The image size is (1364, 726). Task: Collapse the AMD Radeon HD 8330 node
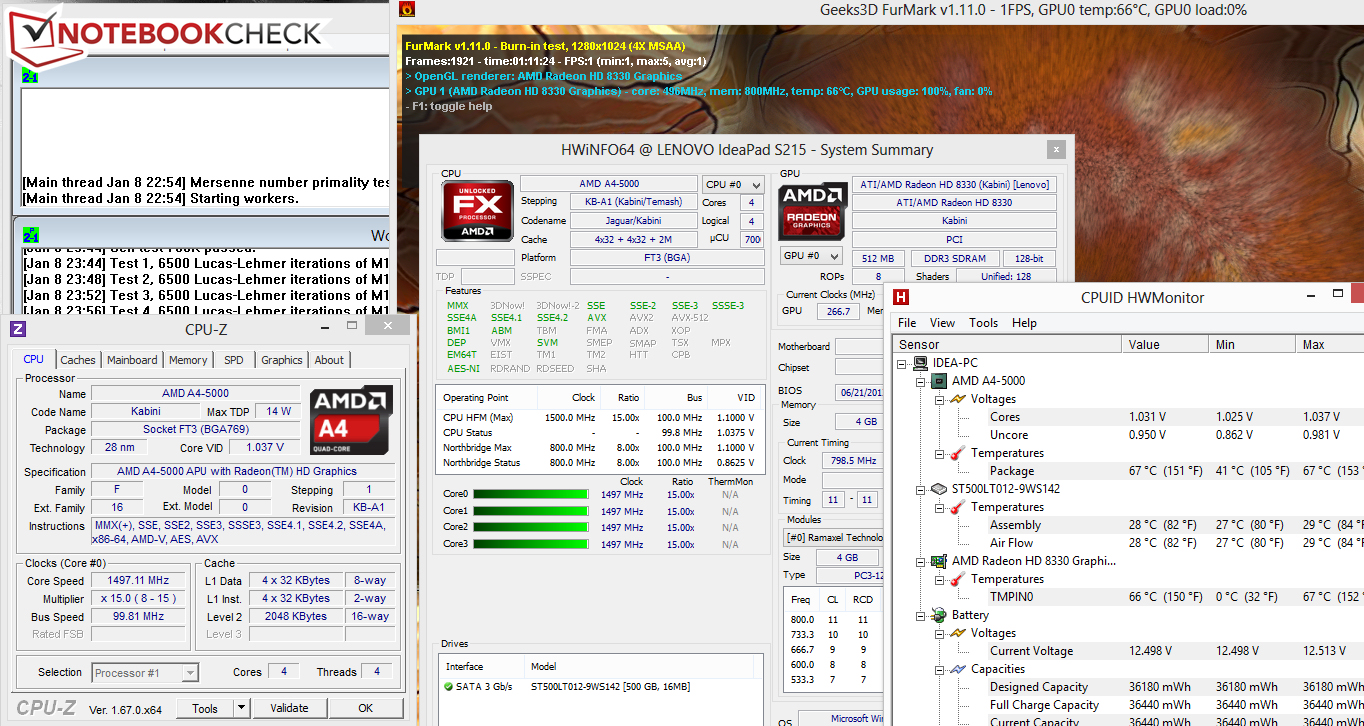[921, 561]
